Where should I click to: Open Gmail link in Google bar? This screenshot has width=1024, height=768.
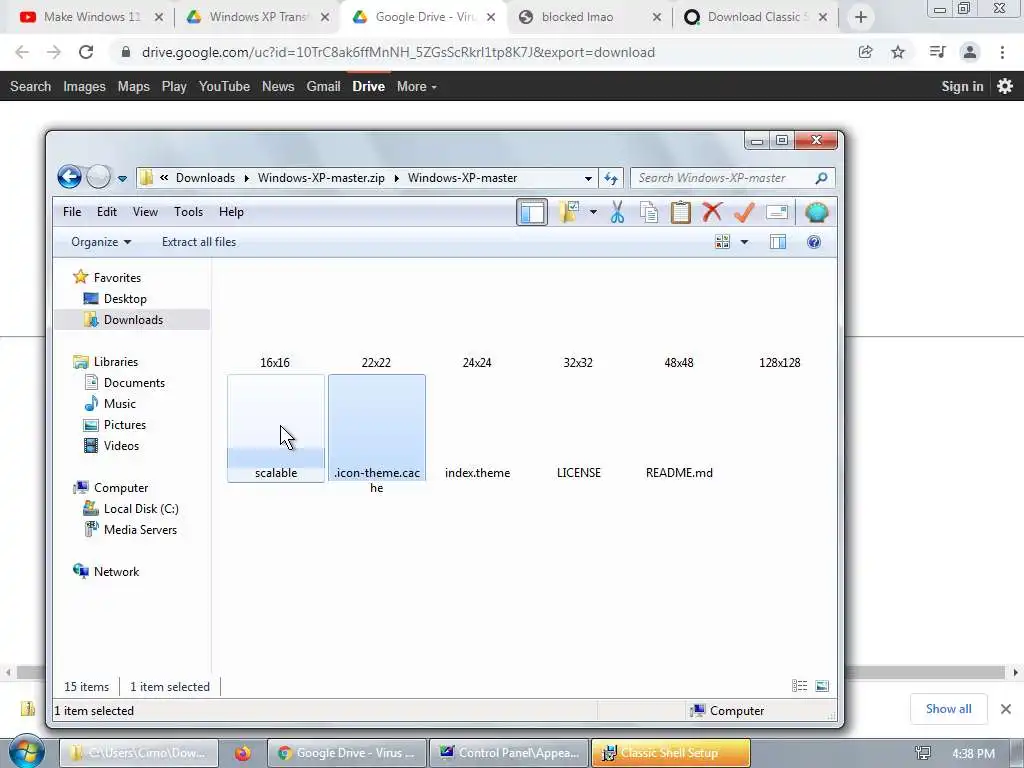323,86
